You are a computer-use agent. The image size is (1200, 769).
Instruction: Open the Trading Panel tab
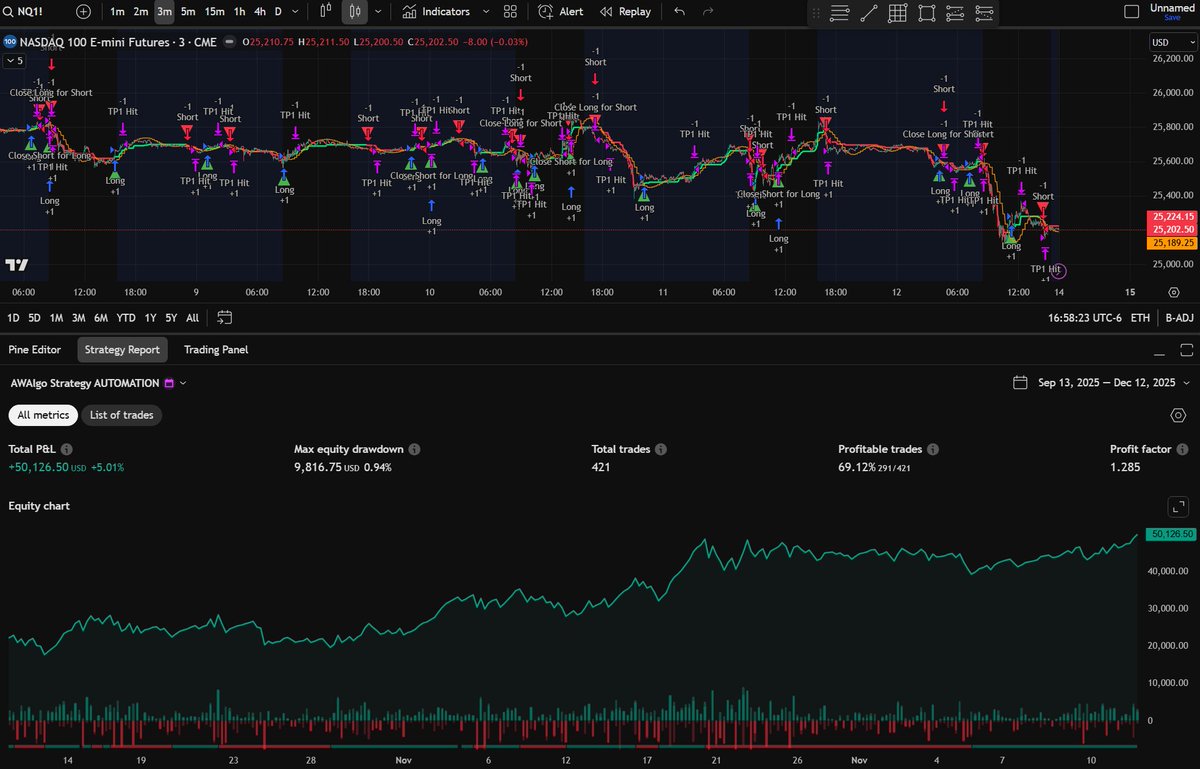coord(215,350)
